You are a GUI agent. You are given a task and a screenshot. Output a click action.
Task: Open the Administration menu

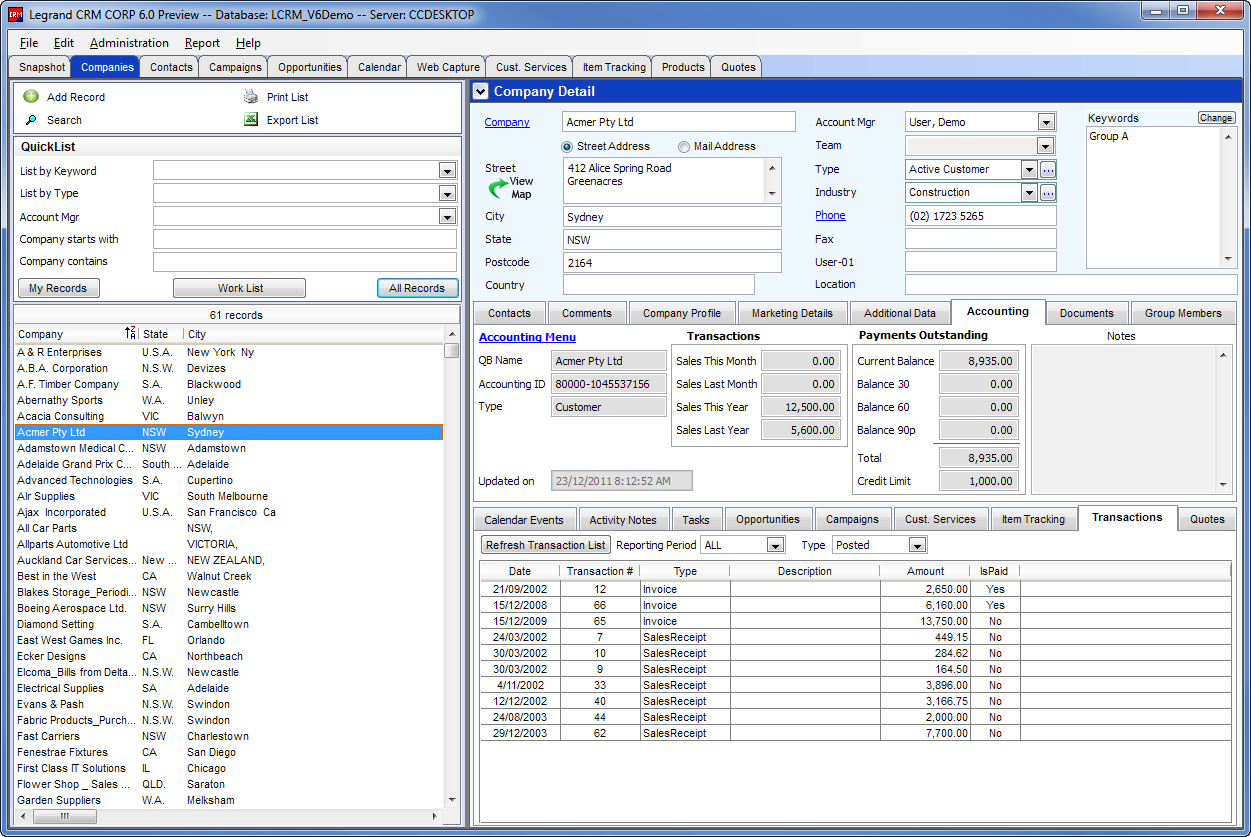(129, 43)
